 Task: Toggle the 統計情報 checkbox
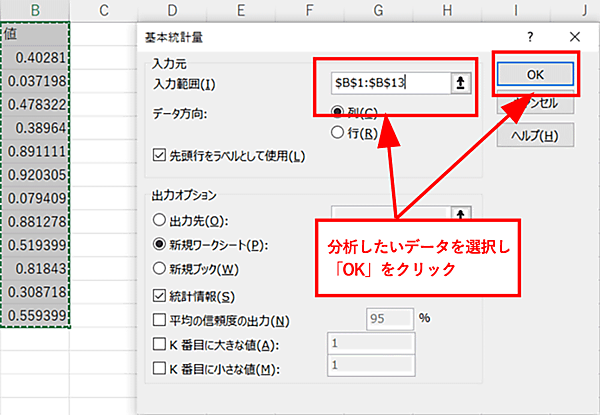tap(159, 296)
